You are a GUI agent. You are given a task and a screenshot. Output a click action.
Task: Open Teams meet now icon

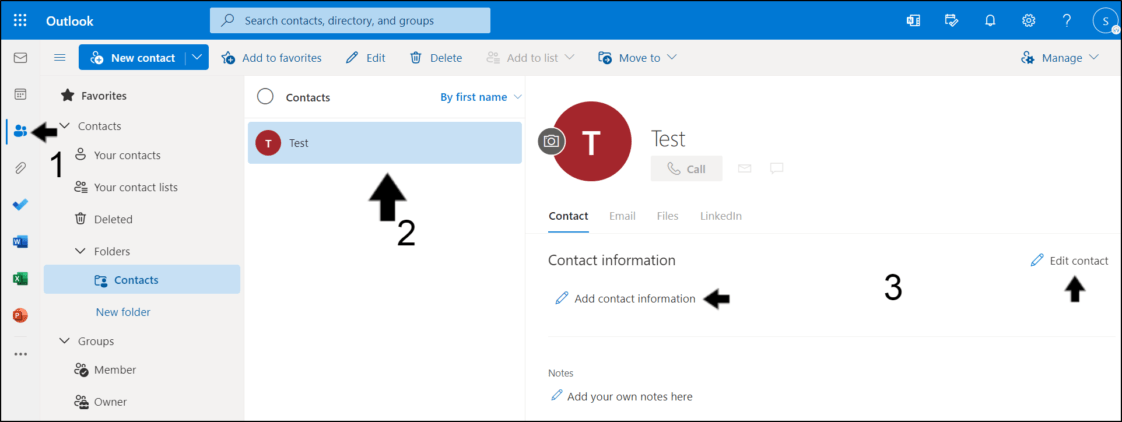coord(913,21)
